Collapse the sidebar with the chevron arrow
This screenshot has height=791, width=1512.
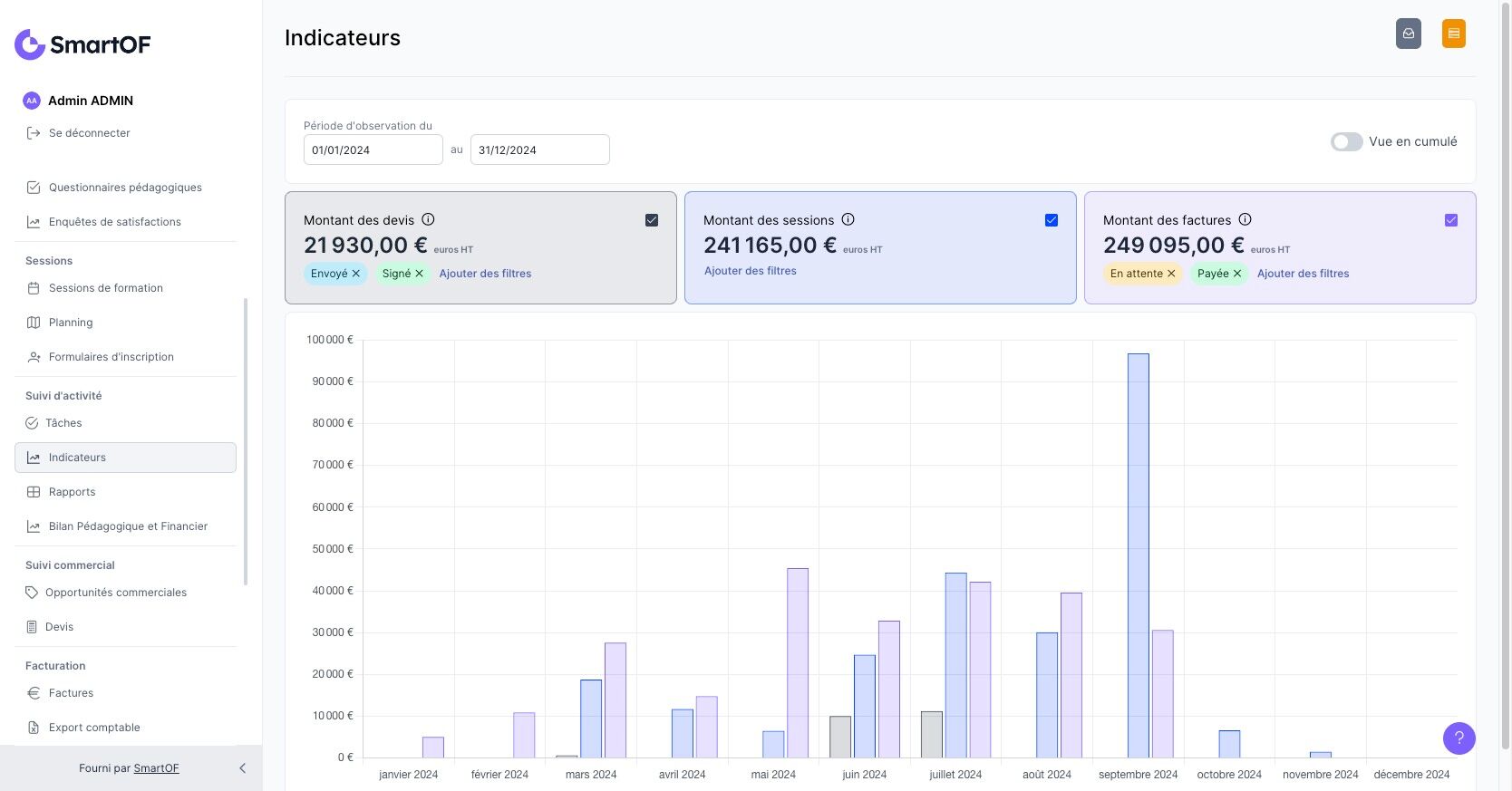click(x=242, y=768)
